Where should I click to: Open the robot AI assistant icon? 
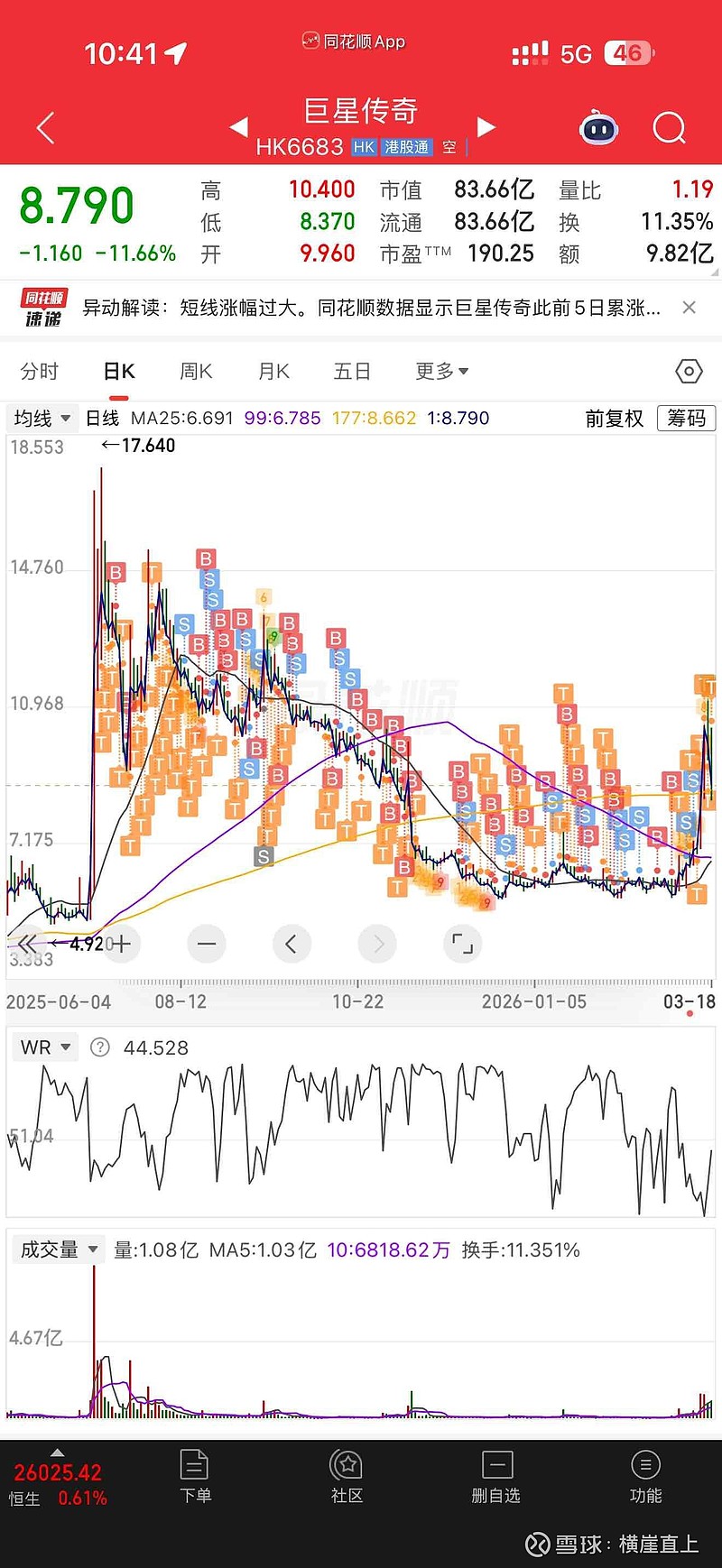(x=598, y=128)
